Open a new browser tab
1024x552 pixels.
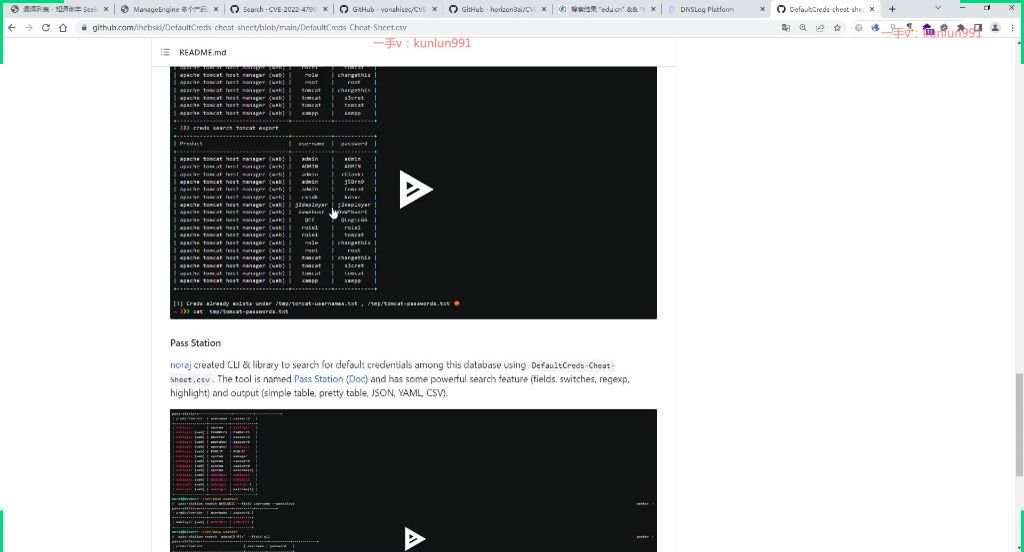892,9
